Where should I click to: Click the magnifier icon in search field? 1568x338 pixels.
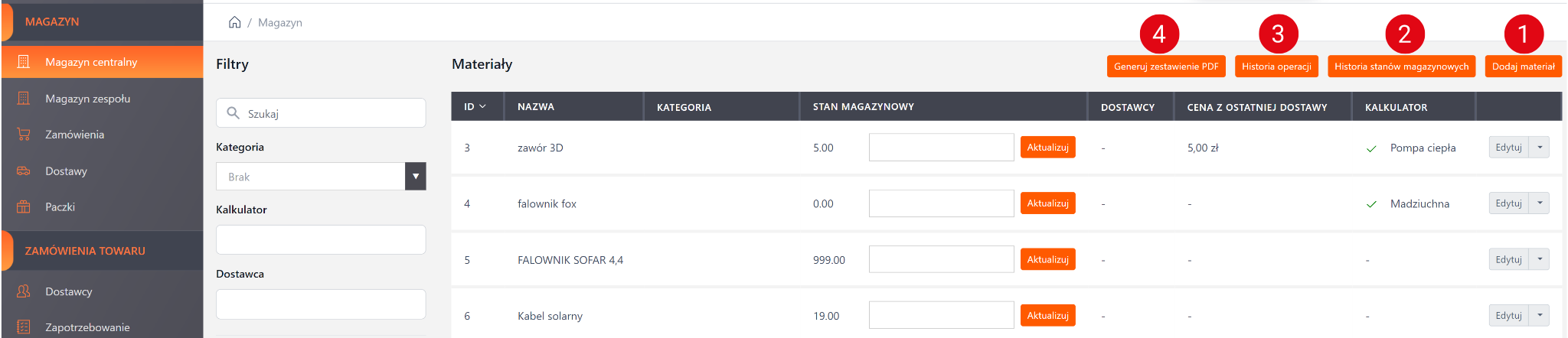coord(233,113)
